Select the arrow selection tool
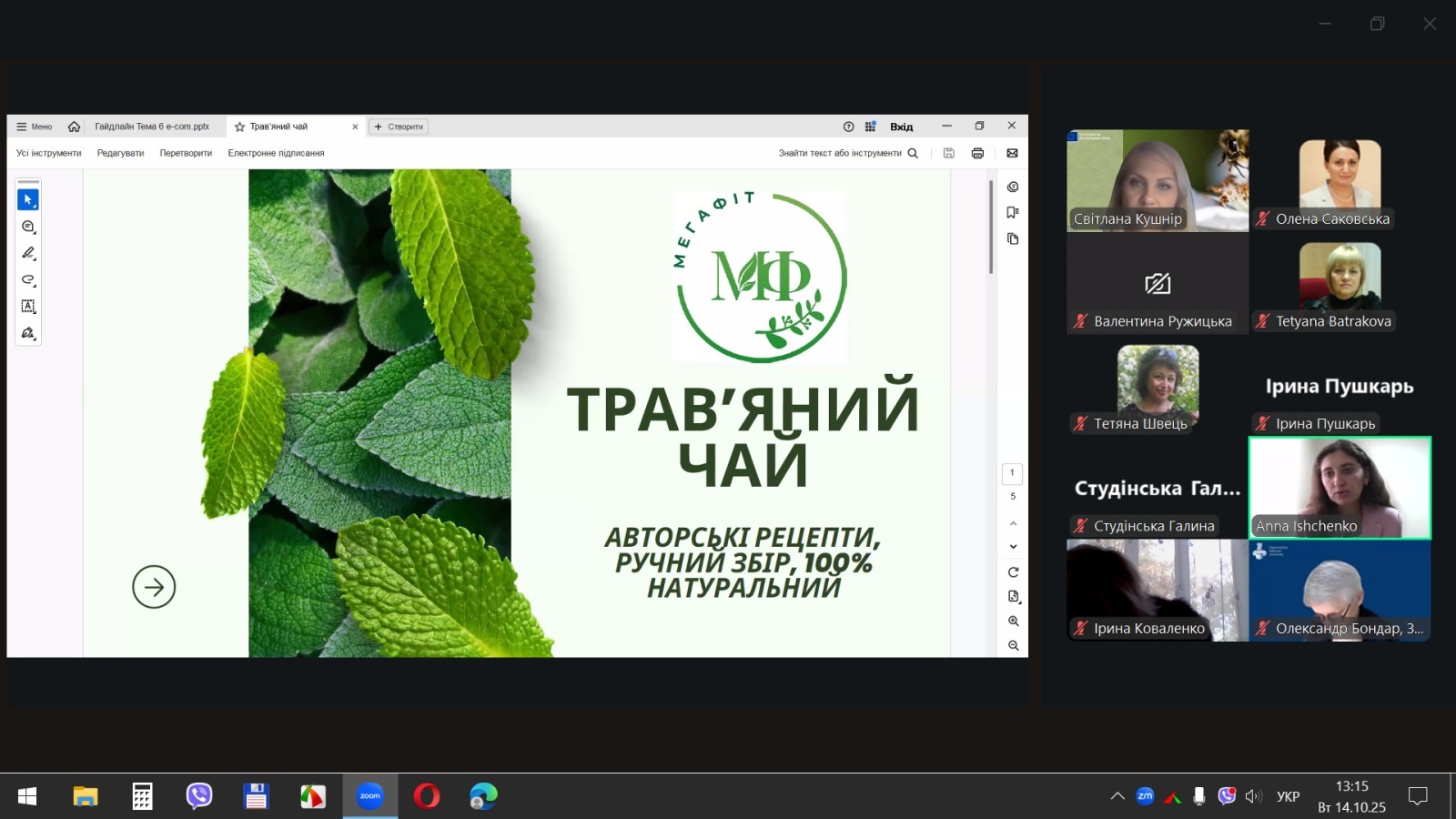This screenshot has width=1456, height=819. coord(28,199)
